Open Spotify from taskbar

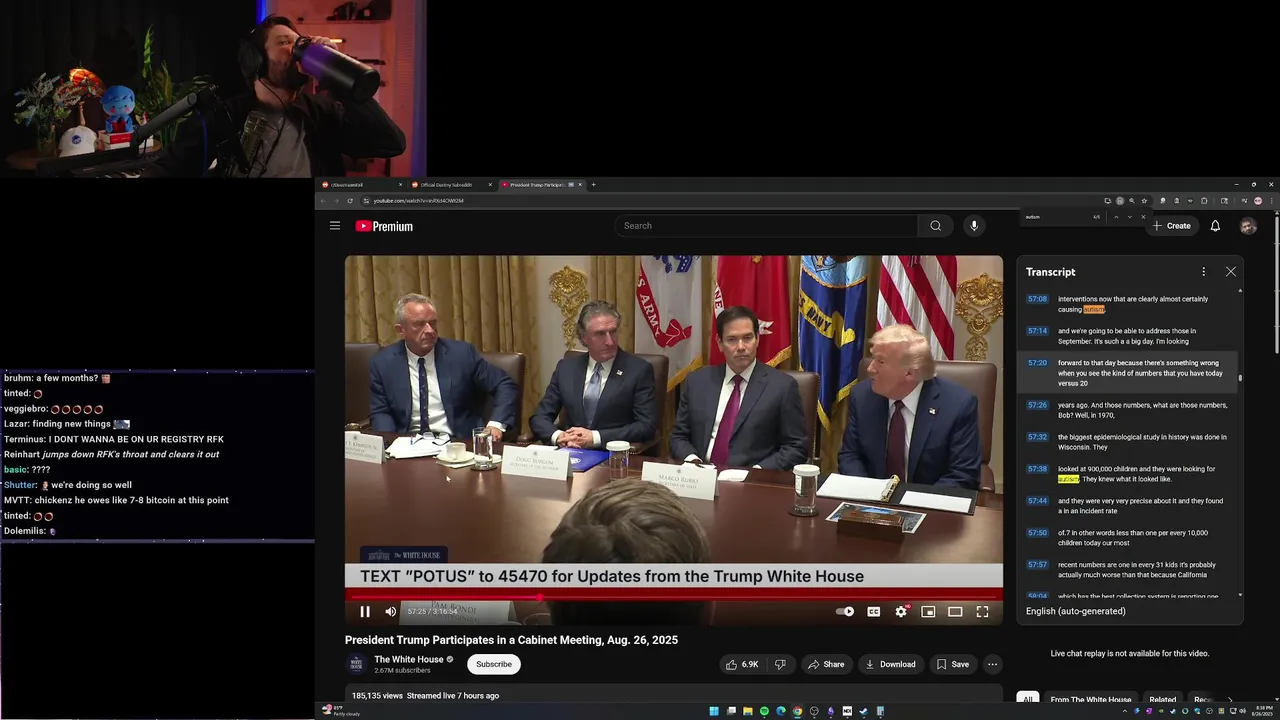tap(764, 712)
